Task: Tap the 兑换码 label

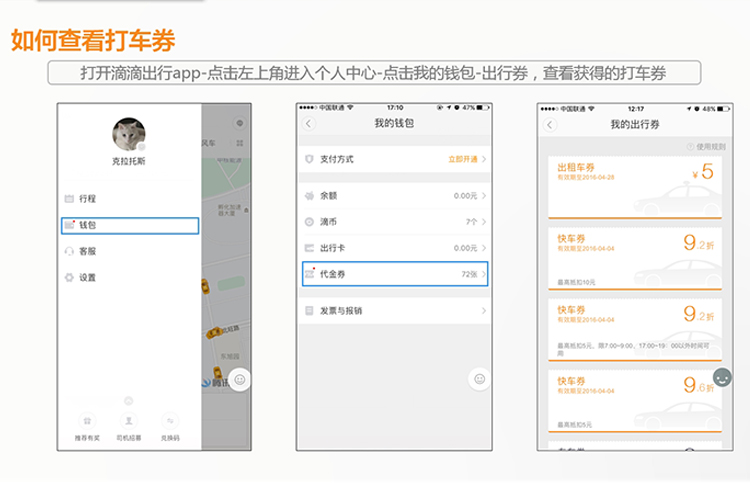Action: click(170, 438)
